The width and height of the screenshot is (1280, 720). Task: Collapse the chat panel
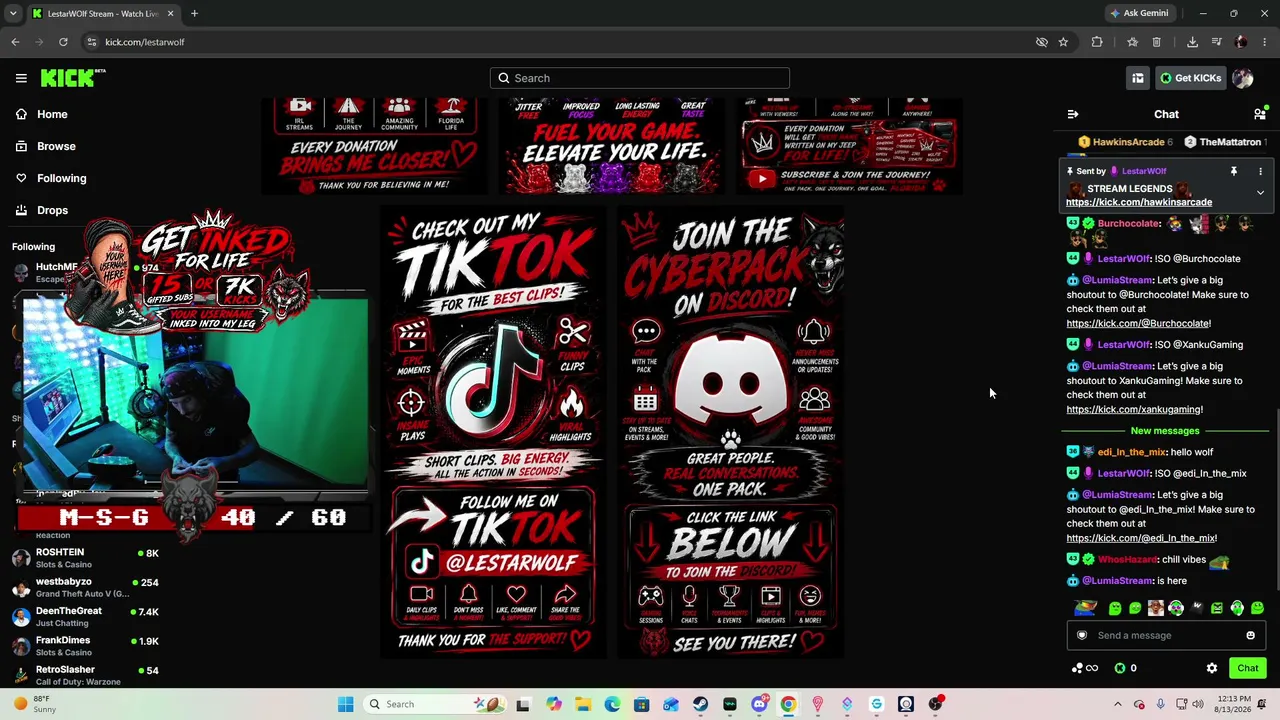coord(1073,115)
